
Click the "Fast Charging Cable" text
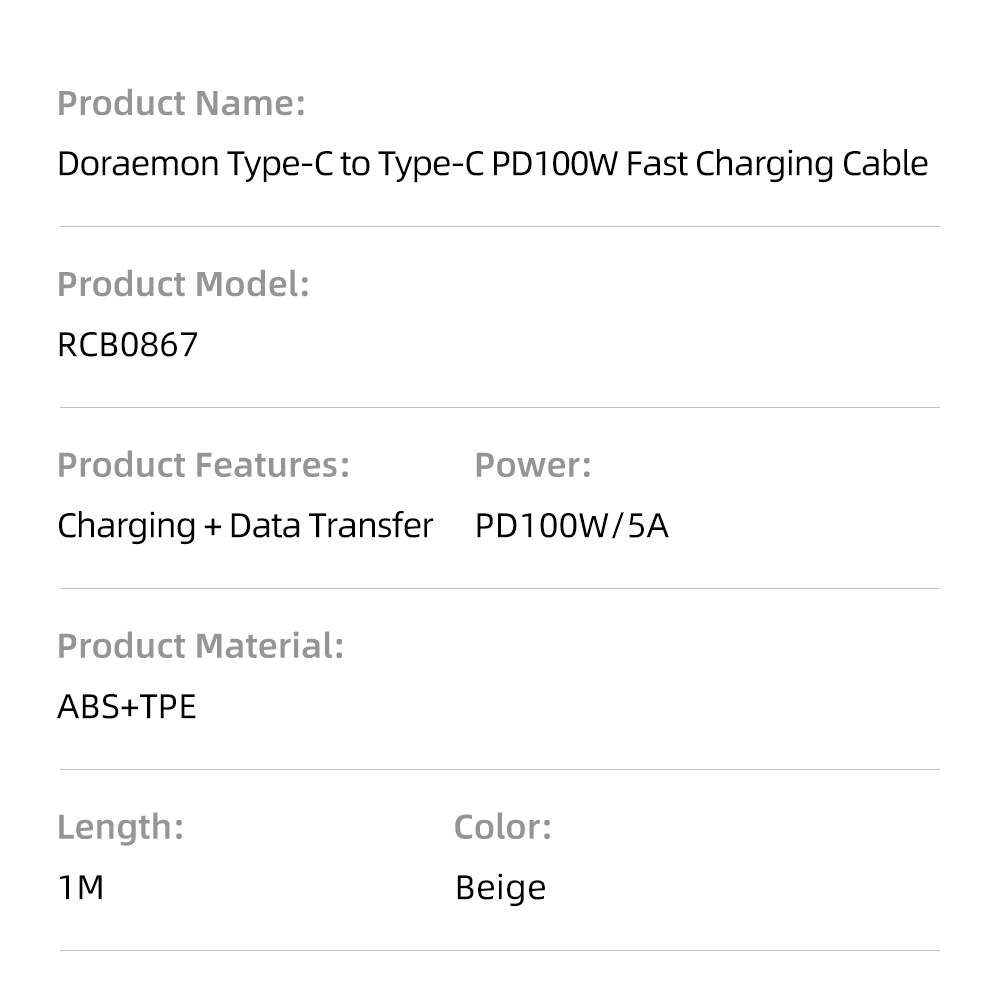click(x=777, y=164)
